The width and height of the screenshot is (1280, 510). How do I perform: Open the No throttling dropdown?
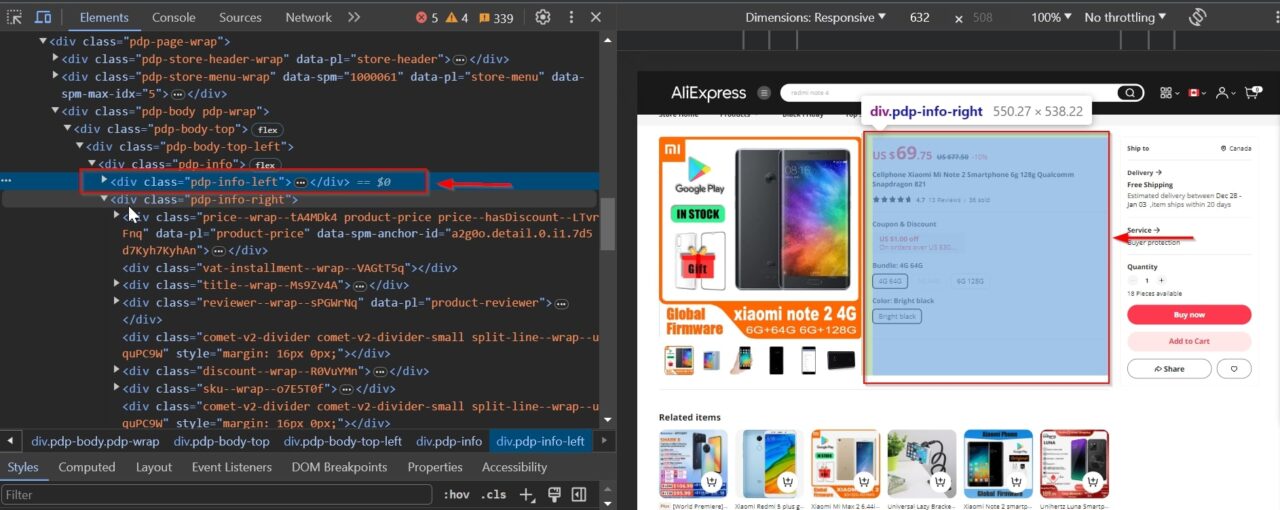point(1125,17)
